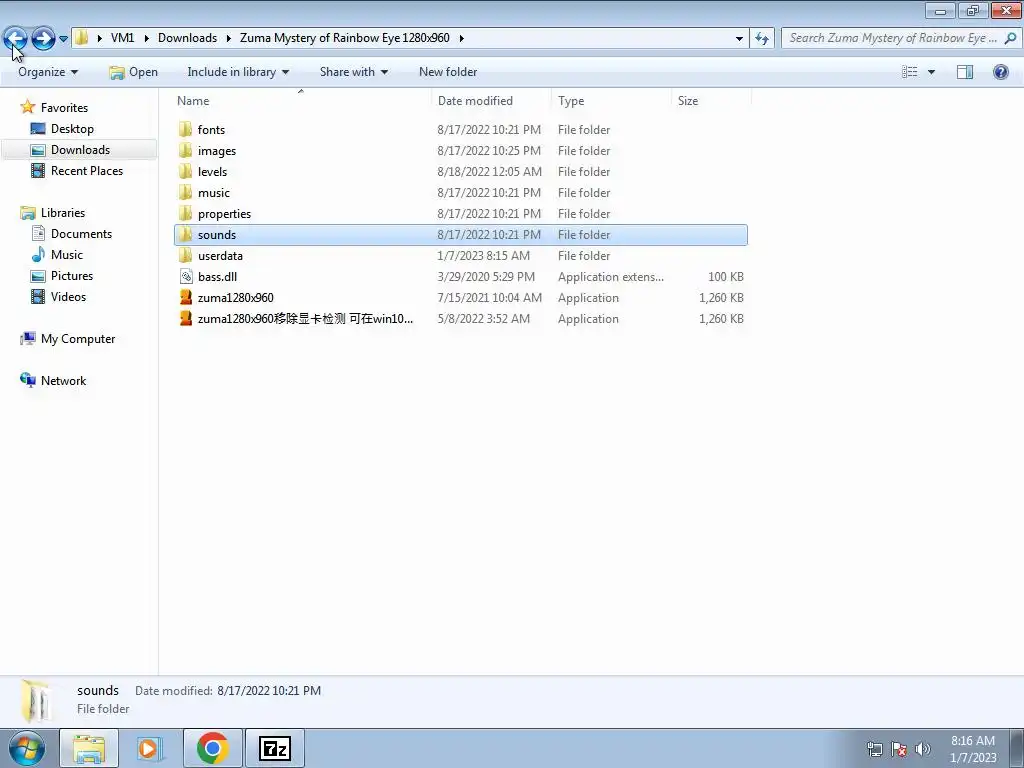Screen dimensions: 1024x768
Task: Go back with the Back arrow button
Action: tap(15, 39)
